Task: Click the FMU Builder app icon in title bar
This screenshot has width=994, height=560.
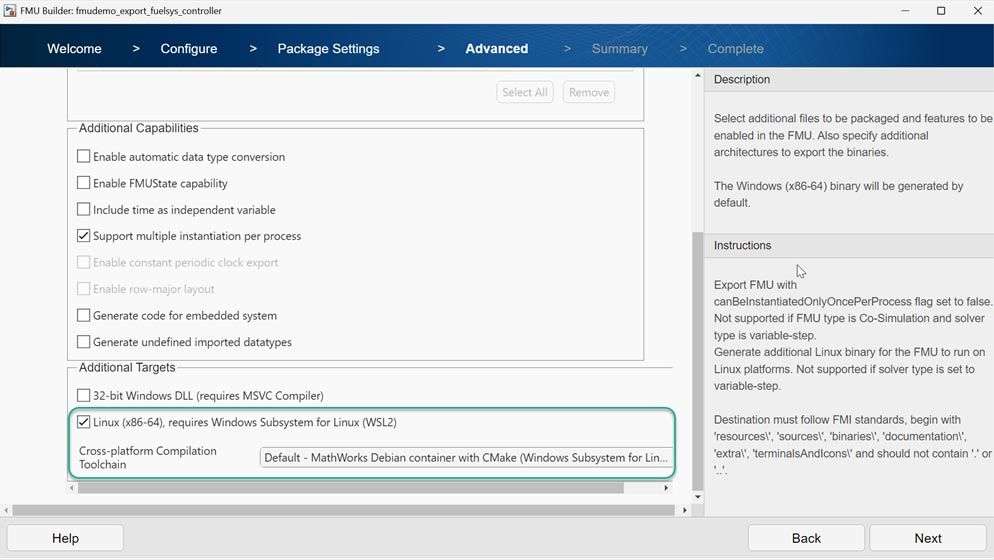Action: [10, 11]
